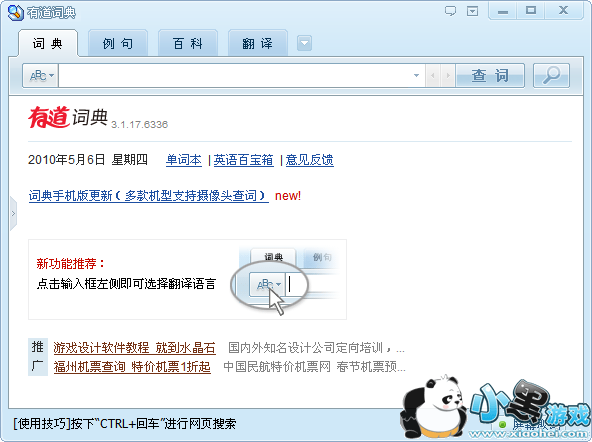Viewport: 592px width, 442px height.
Task: Click the 查词 lookup button
Action: point(490,75)
